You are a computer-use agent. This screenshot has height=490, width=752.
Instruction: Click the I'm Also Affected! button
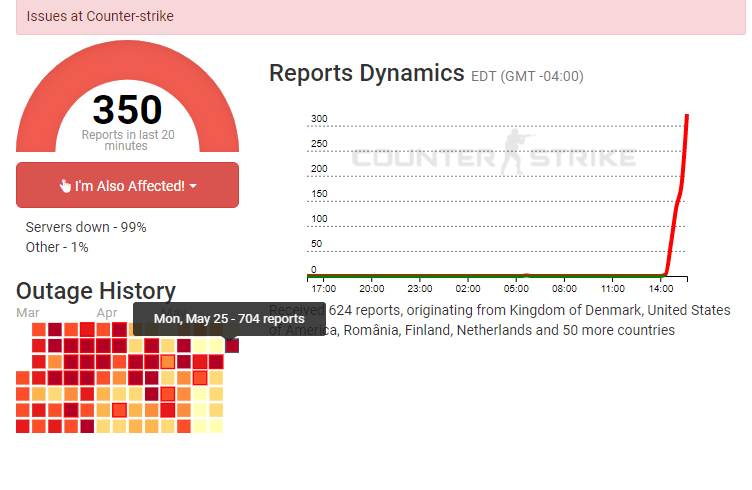pos(127,185)
